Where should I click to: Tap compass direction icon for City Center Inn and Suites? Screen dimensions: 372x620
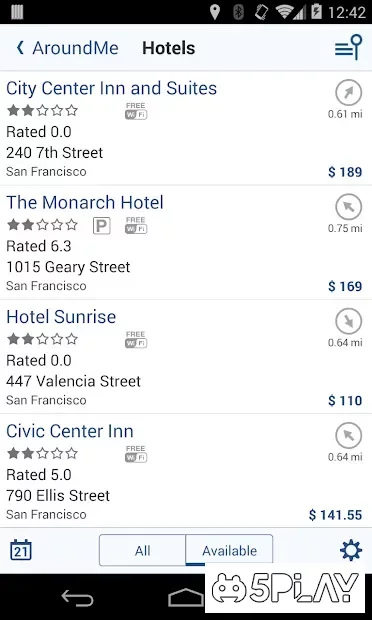click(349, 93)
